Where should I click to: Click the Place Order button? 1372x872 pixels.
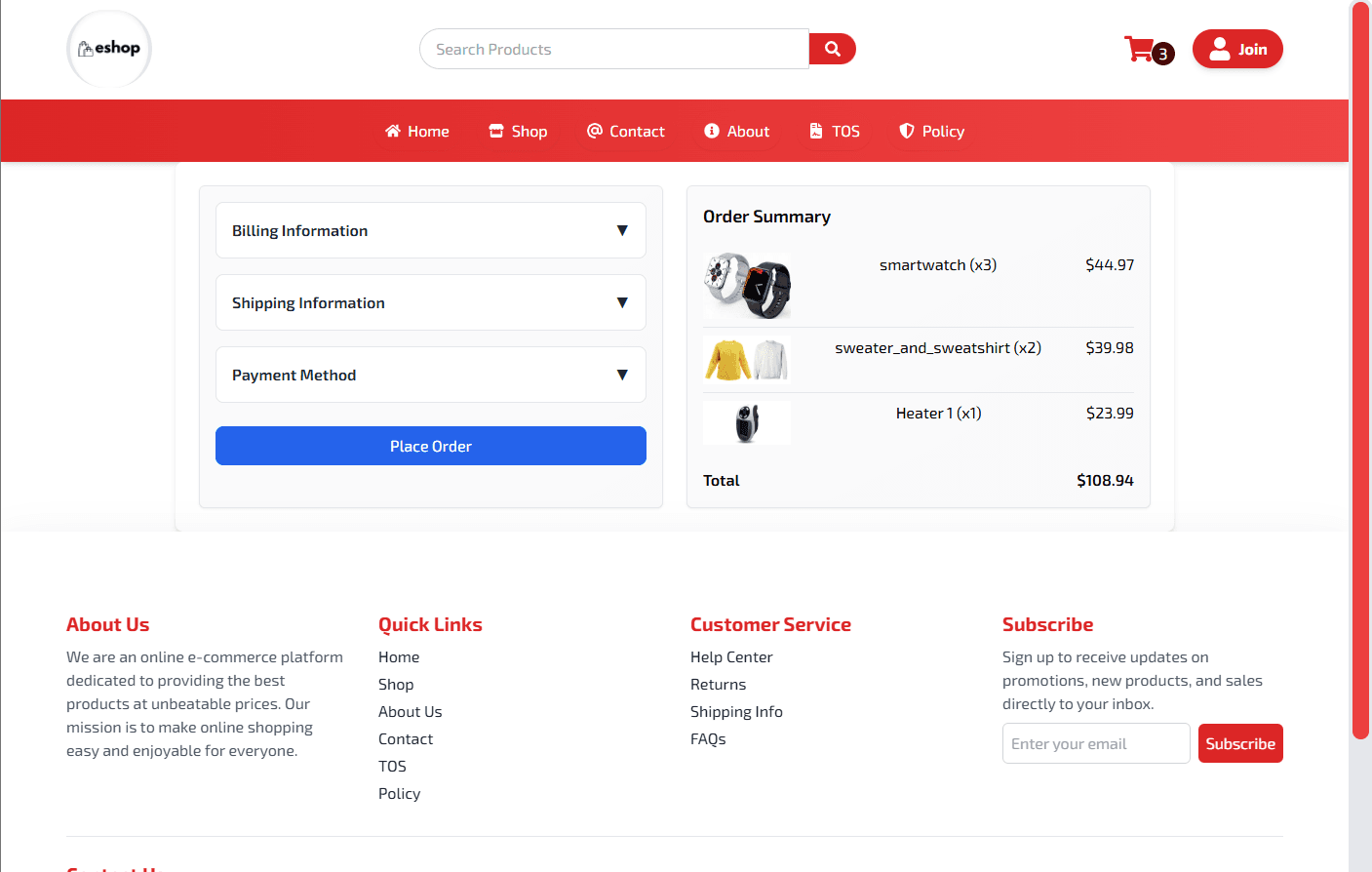coord(430,446)
